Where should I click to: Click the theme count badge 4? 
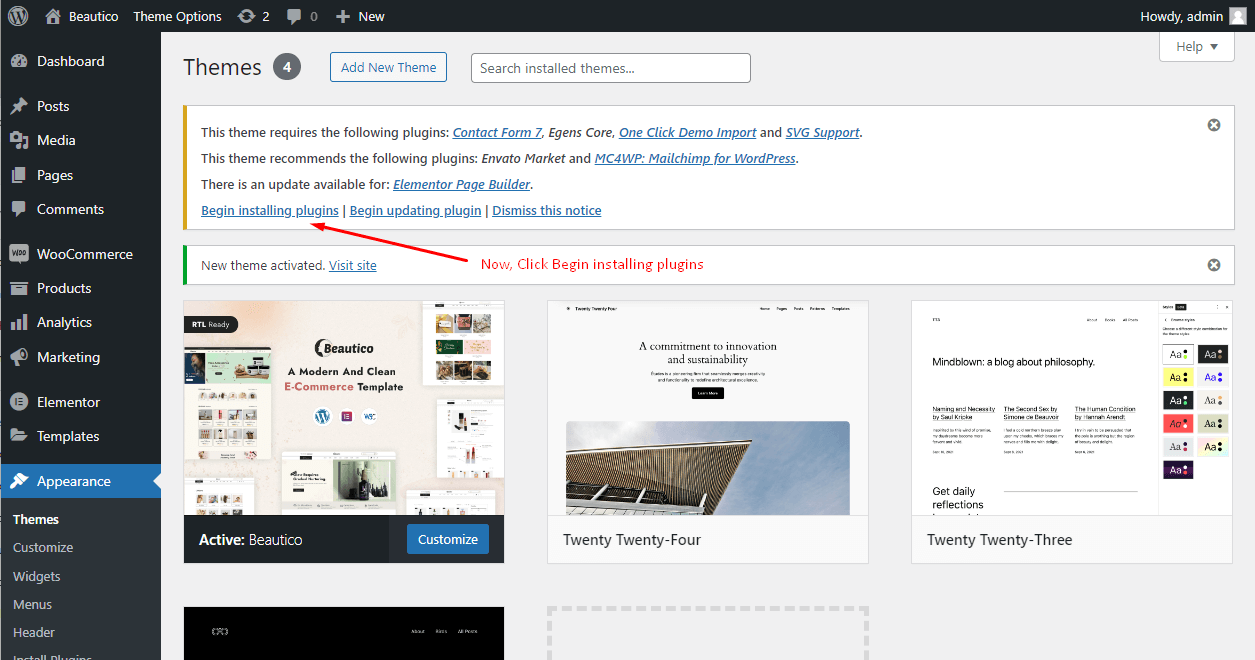click(287, 67)
